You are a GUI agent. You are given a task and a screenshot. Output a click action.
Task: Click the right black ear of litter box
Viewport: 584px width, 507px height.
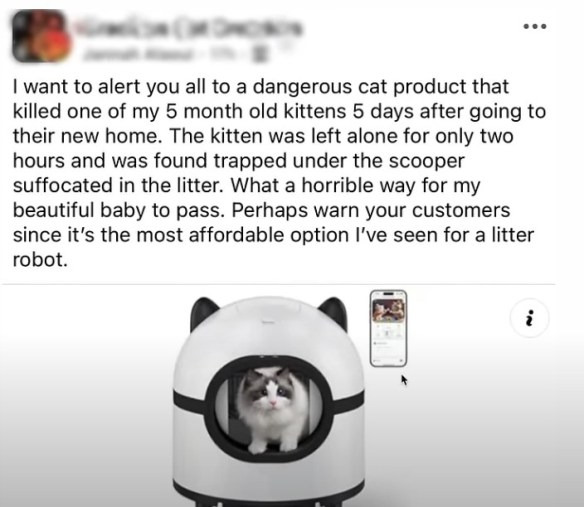pos(333,312)
